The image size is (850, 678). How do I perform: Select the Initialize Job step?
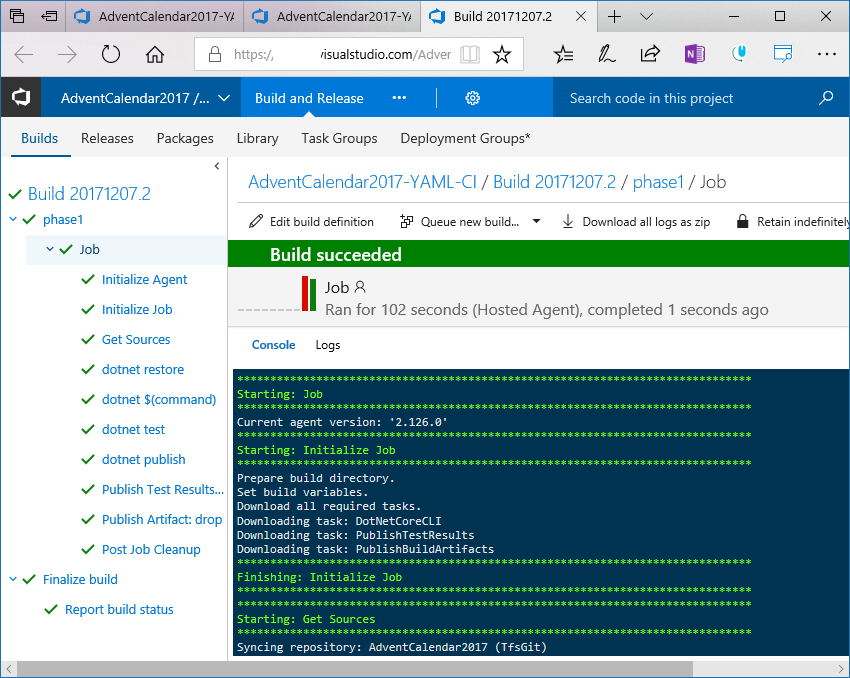pyautogui.click(x=137, y=309)
